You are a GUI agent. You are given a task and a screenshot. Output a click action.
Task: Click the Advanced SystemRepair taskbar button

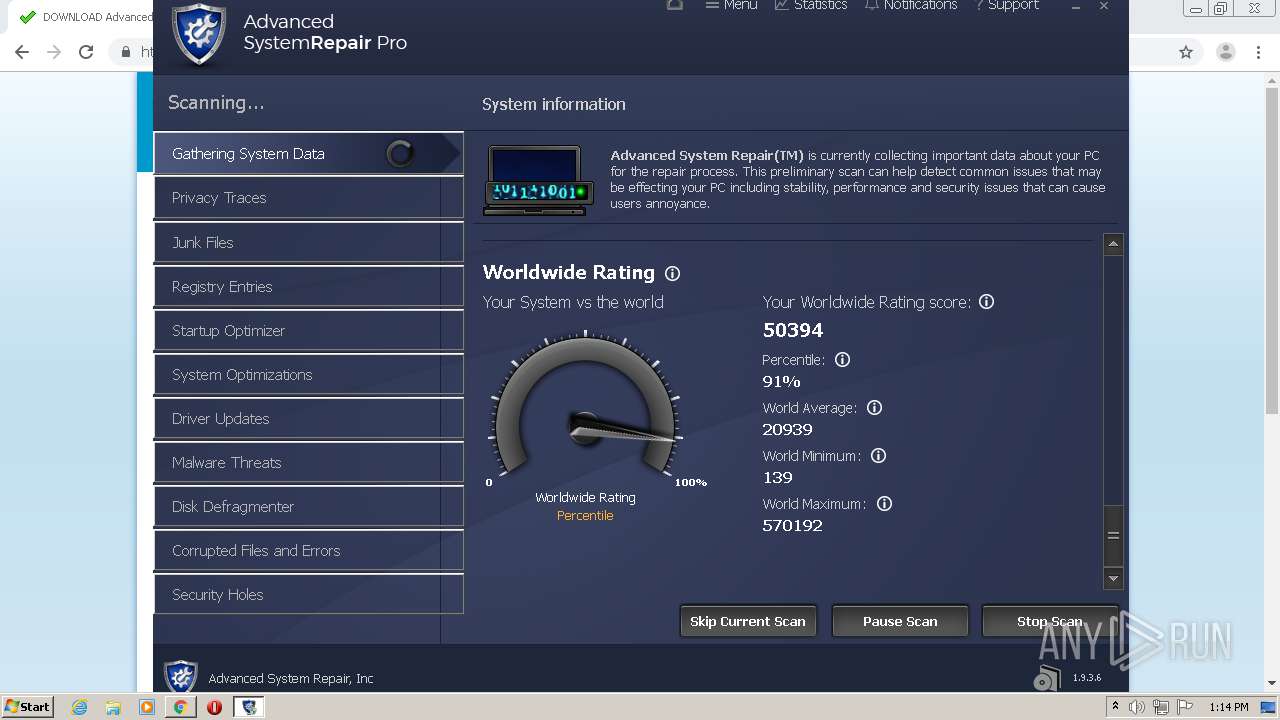coord(249,707)
